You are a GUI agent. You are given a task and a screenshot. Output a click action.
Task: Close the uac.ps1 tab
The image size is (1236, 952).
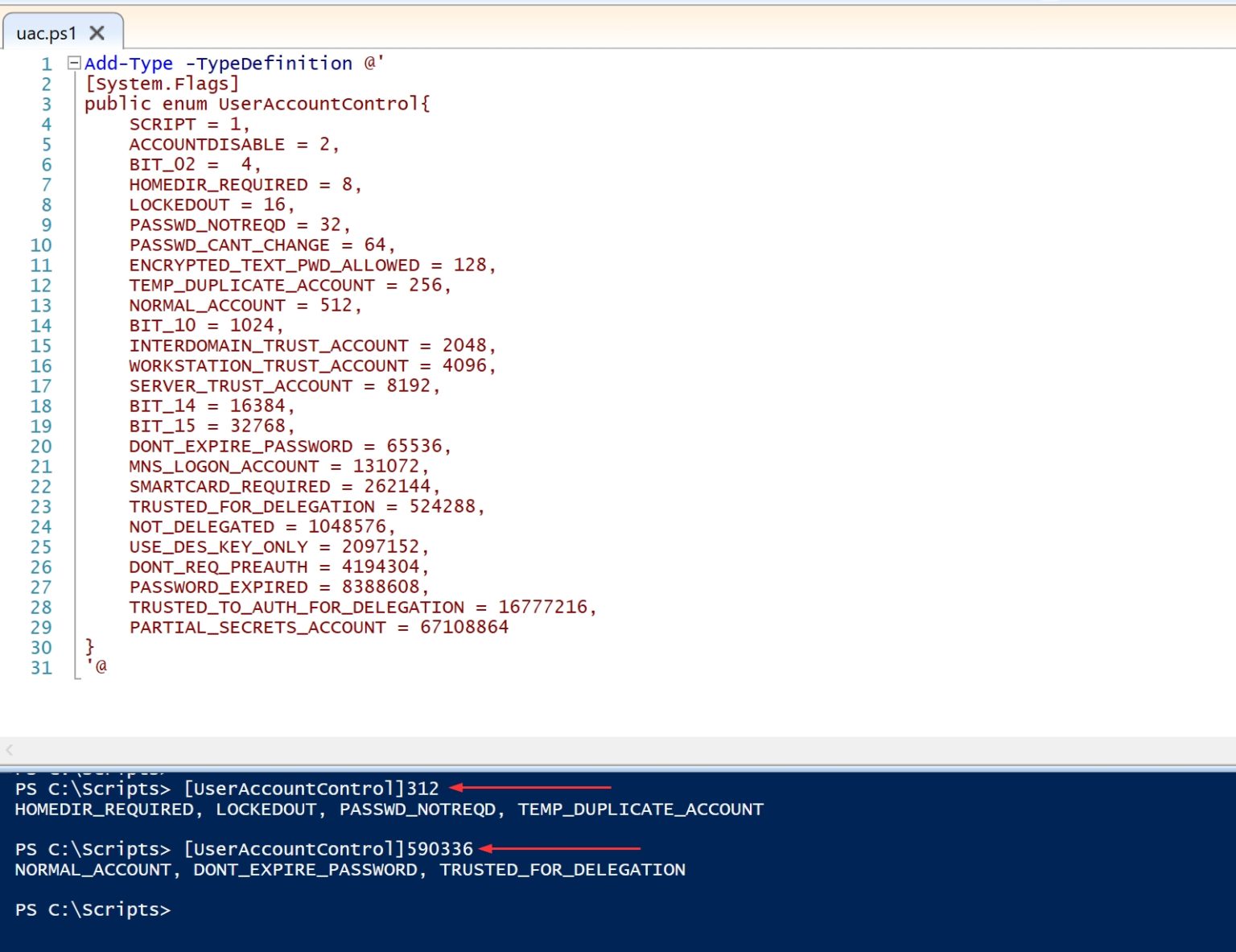coord(97,33)
